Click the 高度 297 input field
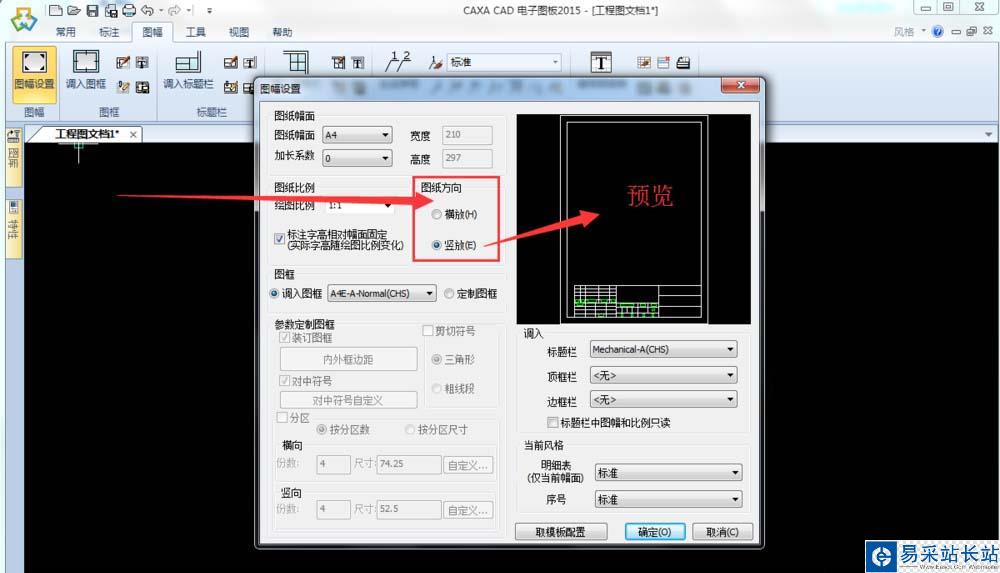Image resolution: width=1000 pixels, height=573 pixels. 467,158
